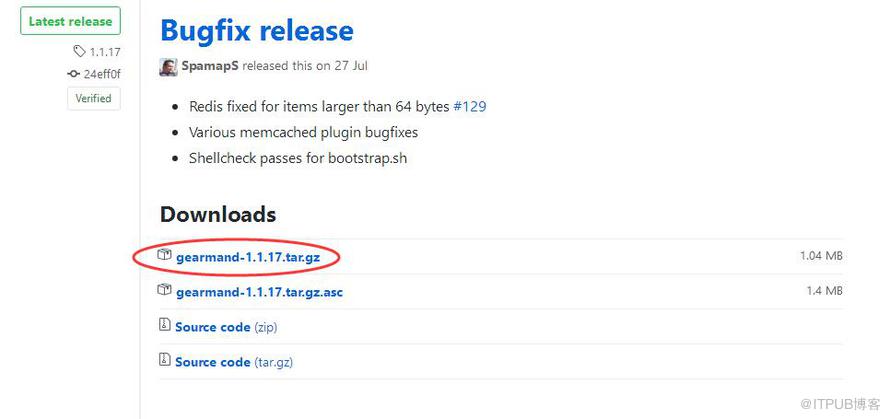The image size is (890, 419).
Task: Click the Latest release badge
Action: [70, 21]
